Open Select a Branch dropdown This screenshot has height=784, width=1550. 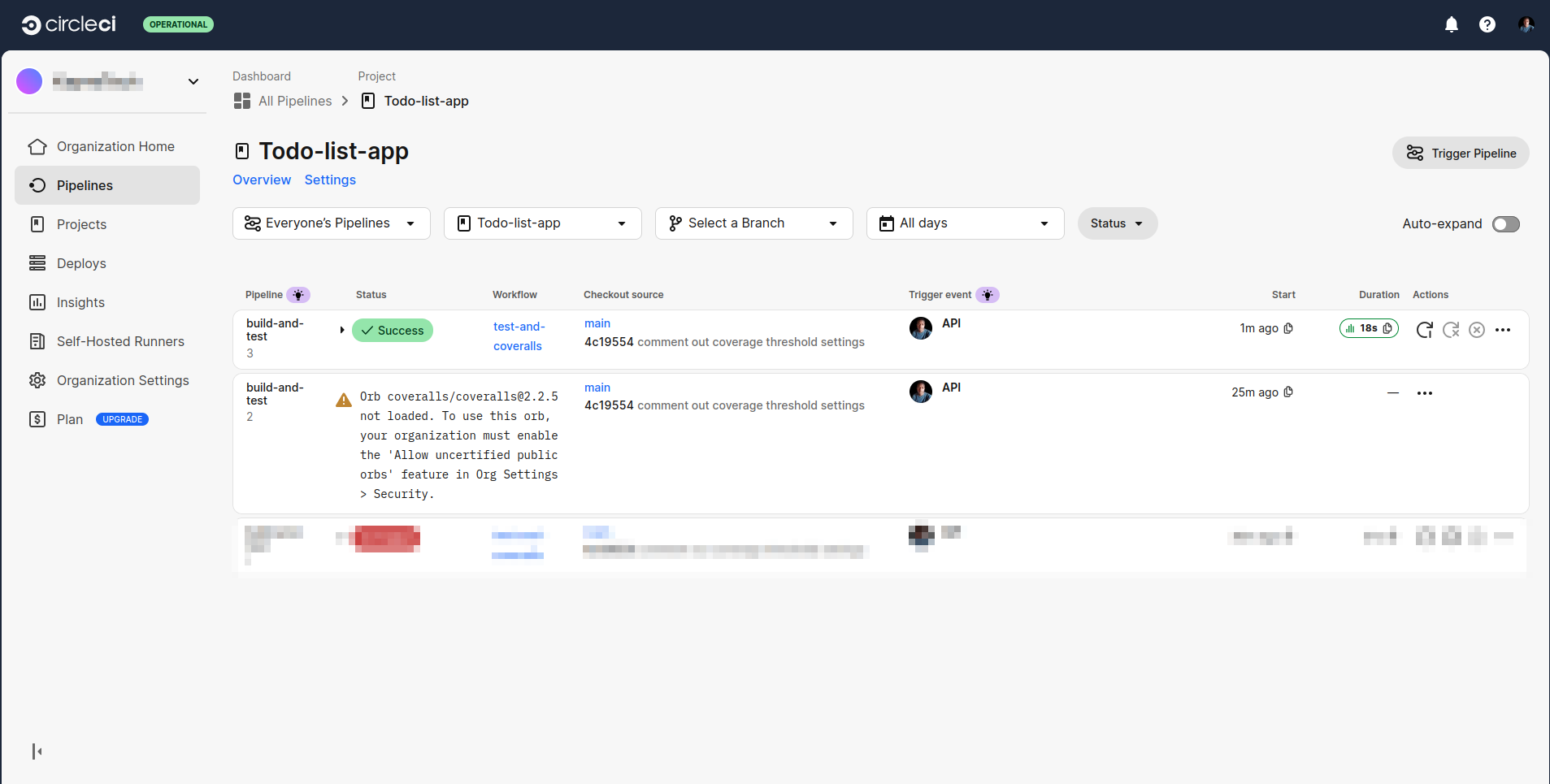[x=754, y=223]
